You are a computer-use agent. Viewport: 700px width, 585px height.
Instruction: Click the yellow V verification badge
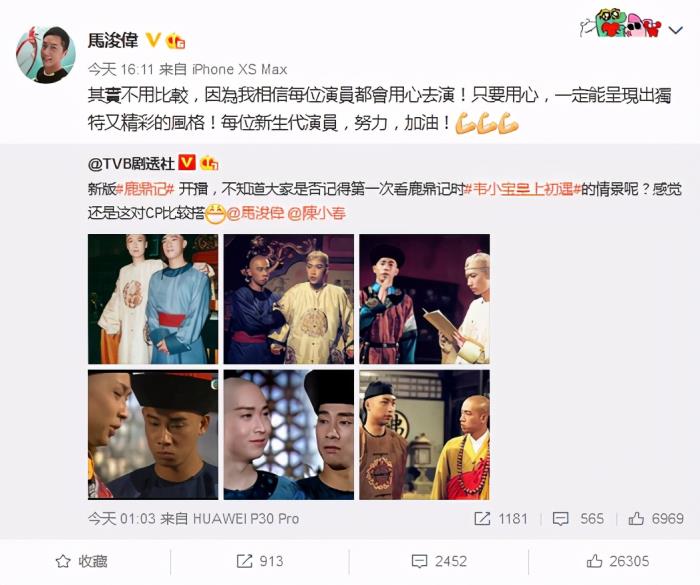click(x=153, y=40)
